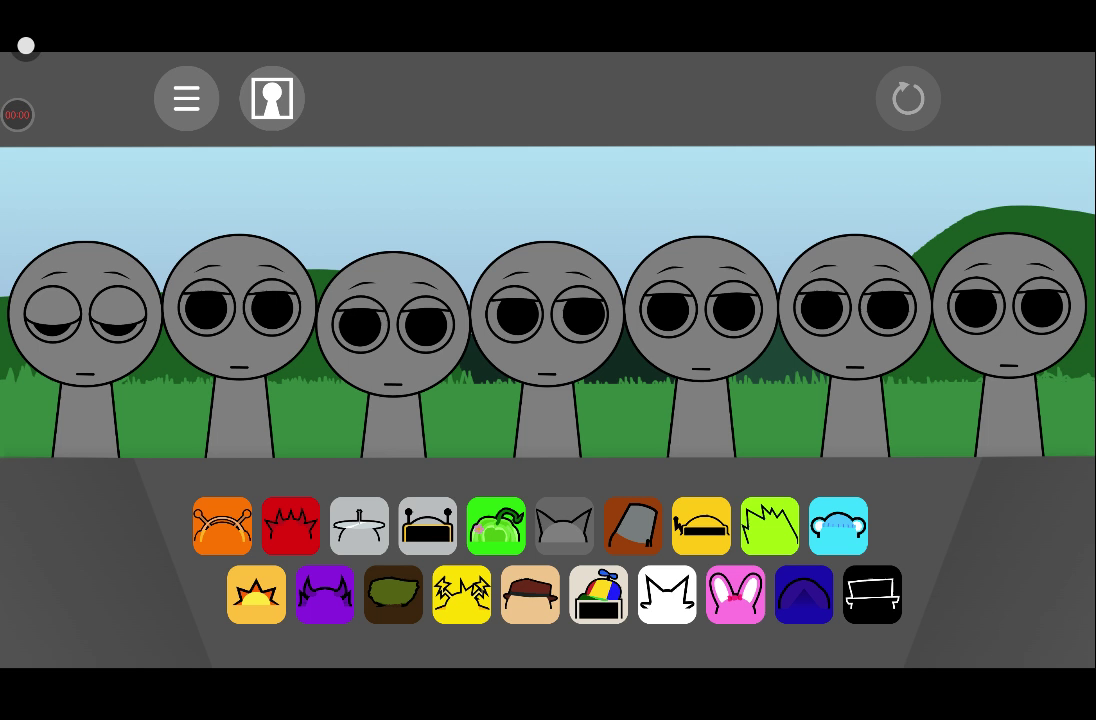1096x720 pixels.
Task: Select the orange antenna headband icon
Action: click(x=222, y=526)
